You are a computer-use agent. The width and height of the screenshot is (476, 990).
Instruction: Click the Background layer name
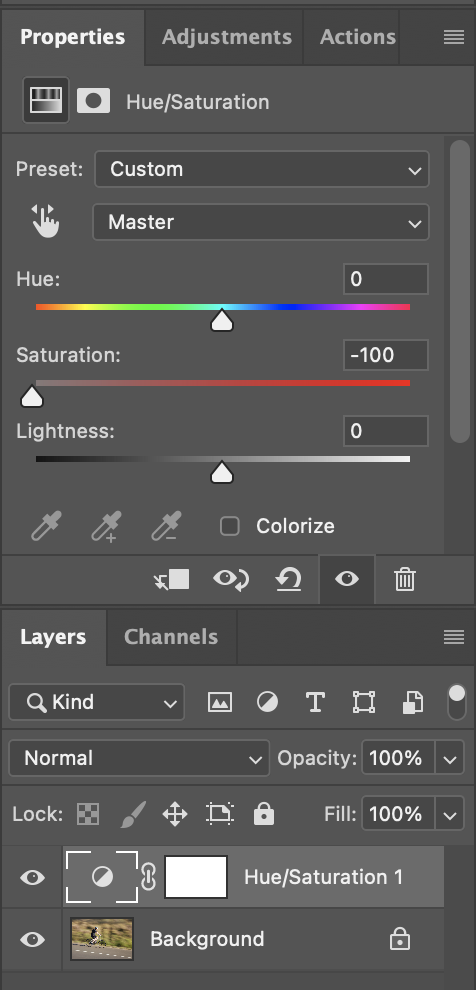tap(207, 939)
